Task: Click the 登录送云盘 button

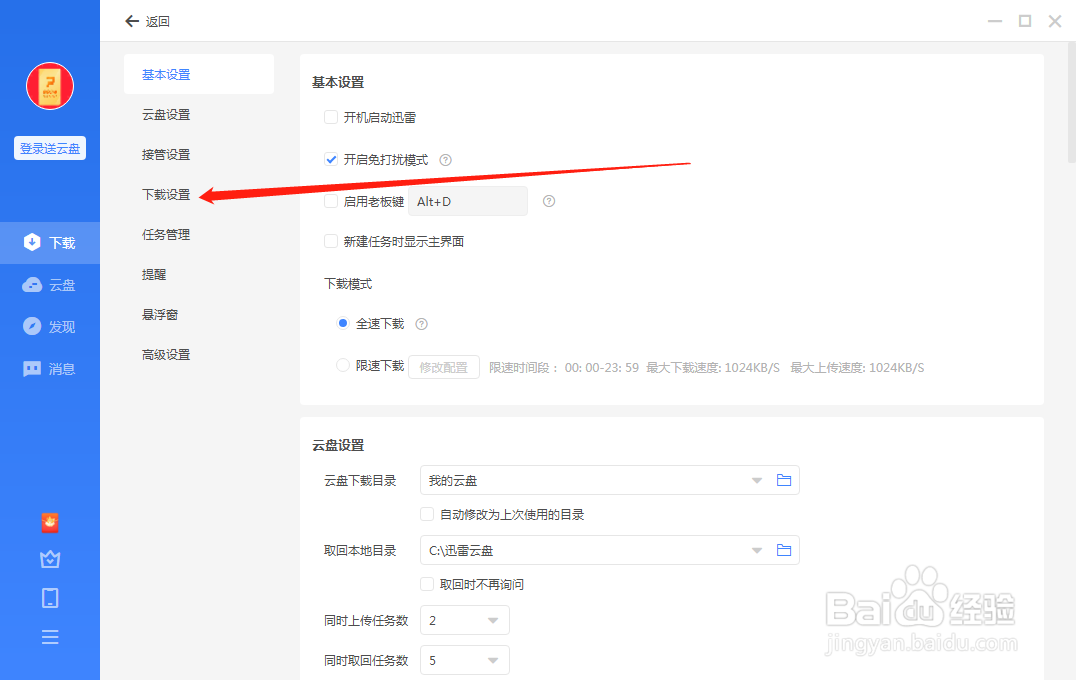Action: pyautogui.click(x=49, y=147)
